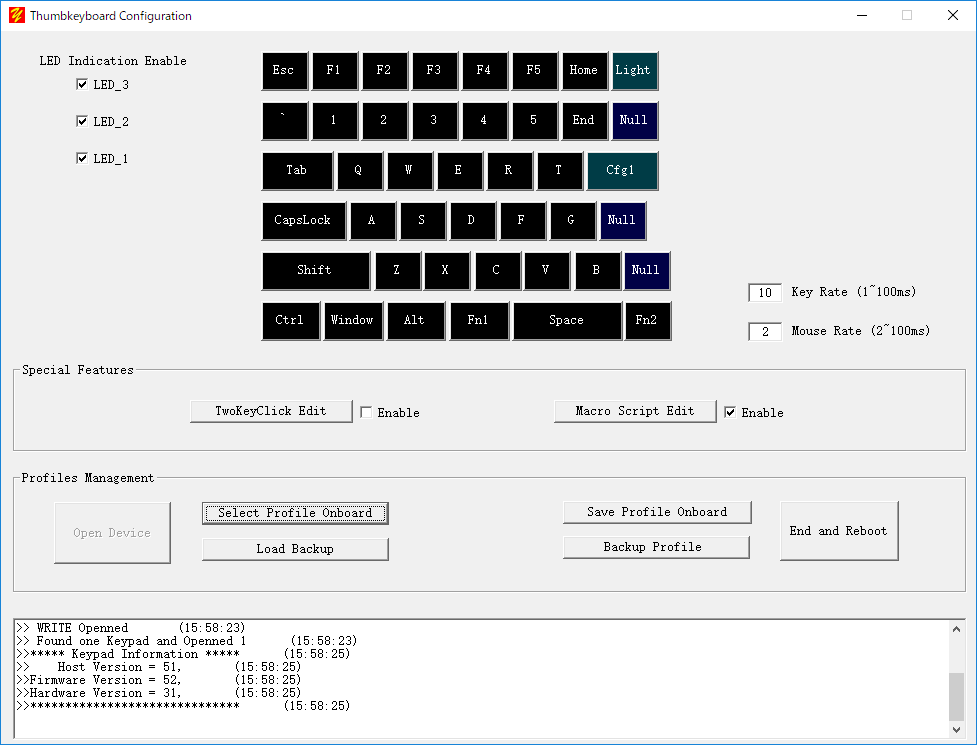Toggle the LED_2 checkbox
977x745 pixels.
click(82, 121)
